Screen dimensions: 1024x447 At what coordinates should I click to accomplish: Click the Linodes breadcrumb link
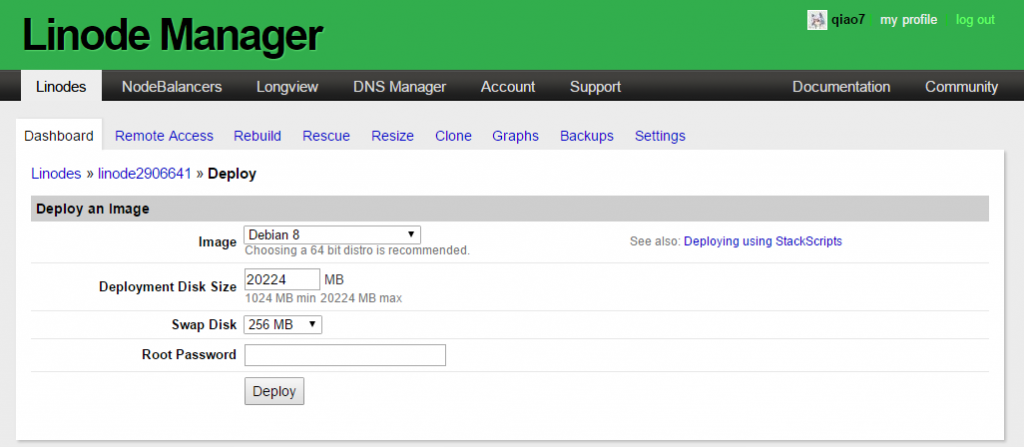point(56,173)
